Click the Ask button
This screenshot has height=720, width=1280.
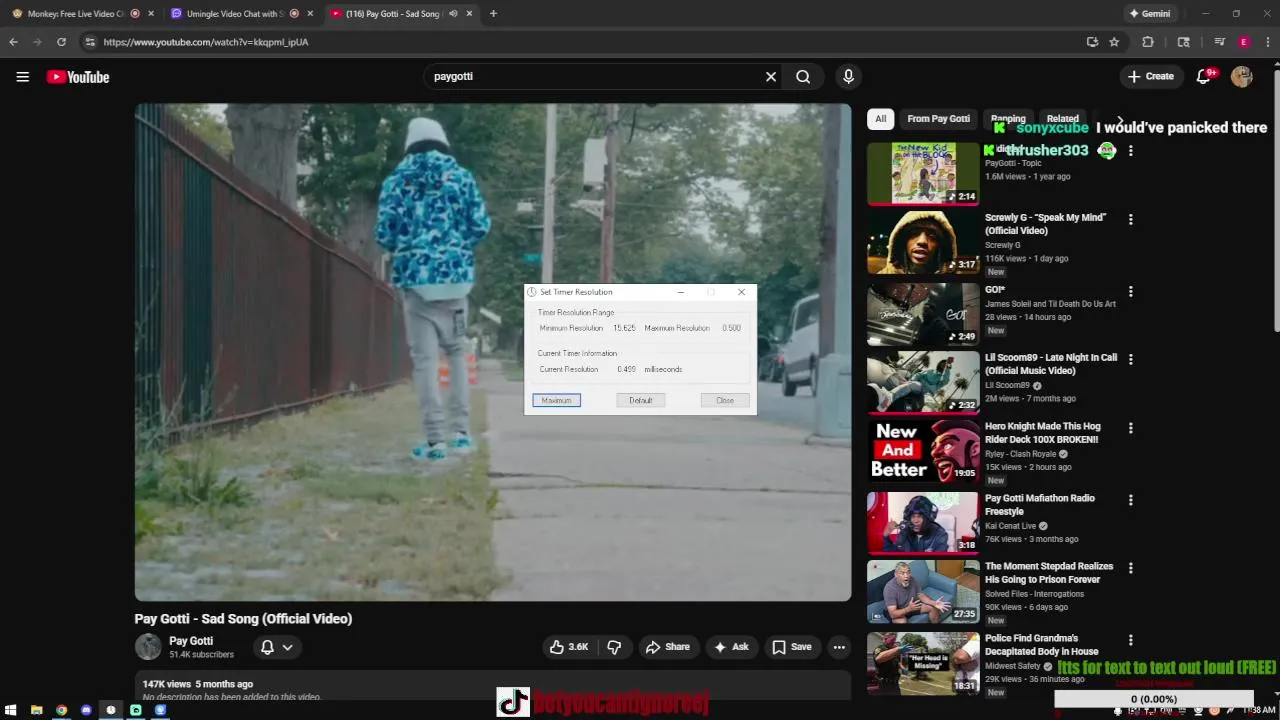pyautogui.click(x=730, y=647)
